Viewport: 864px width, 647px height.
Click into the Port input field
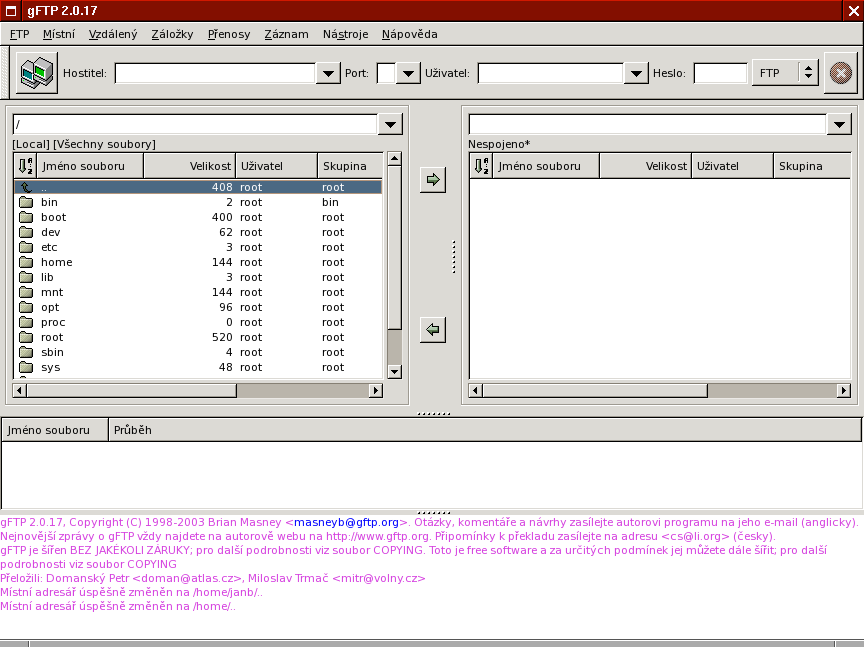click(x=386, y=73)
